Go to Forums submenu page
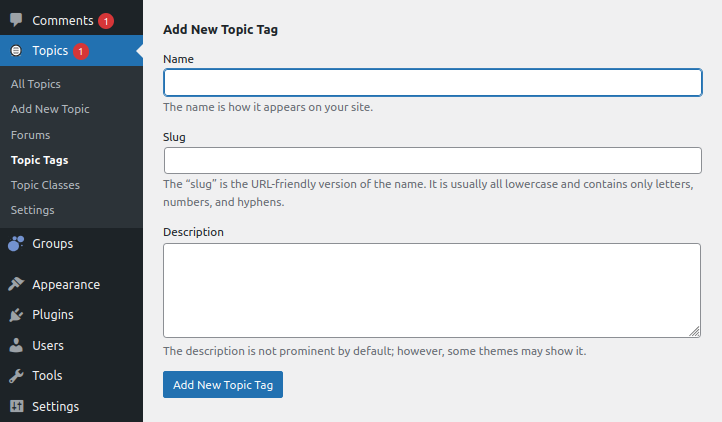The width and height of the screenshot is (722, 422). pyautogui.click(x=30, y=134)
